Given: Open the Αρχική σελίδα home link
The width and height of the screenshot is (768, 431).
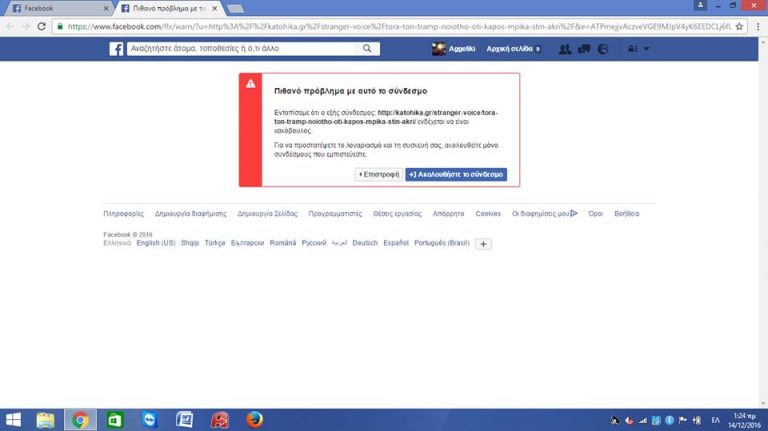Looking at the screenshot, I should pos(511,48).
